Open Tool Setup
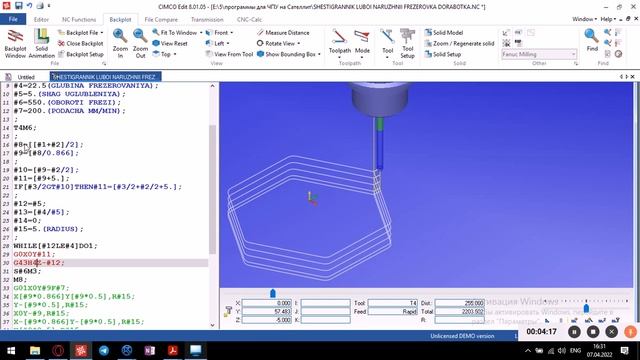The width and height of the screenshot is (640, 360). [407, 44]
